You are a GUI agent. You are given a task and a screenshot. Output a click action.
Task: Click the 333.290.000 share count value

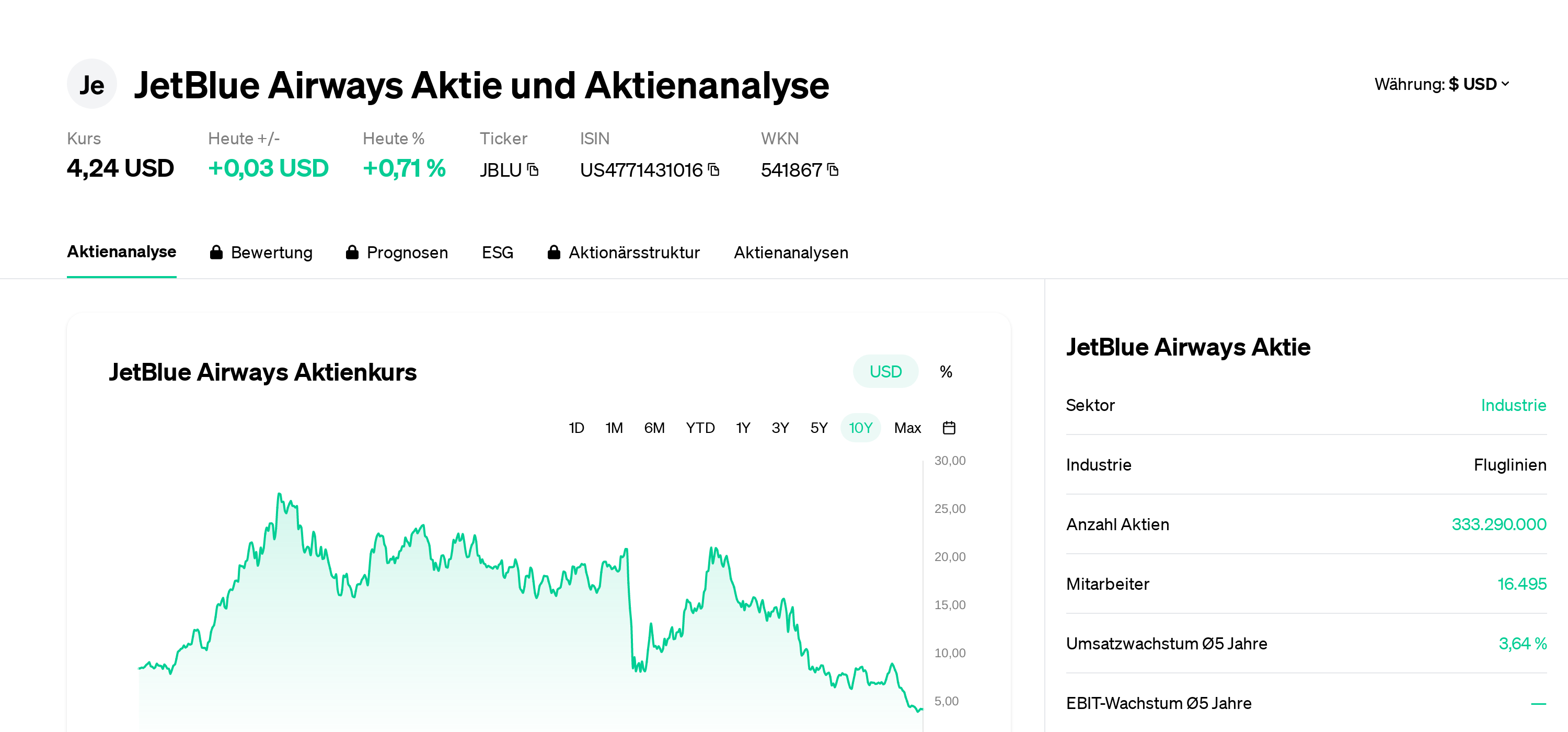point(1498,524)
